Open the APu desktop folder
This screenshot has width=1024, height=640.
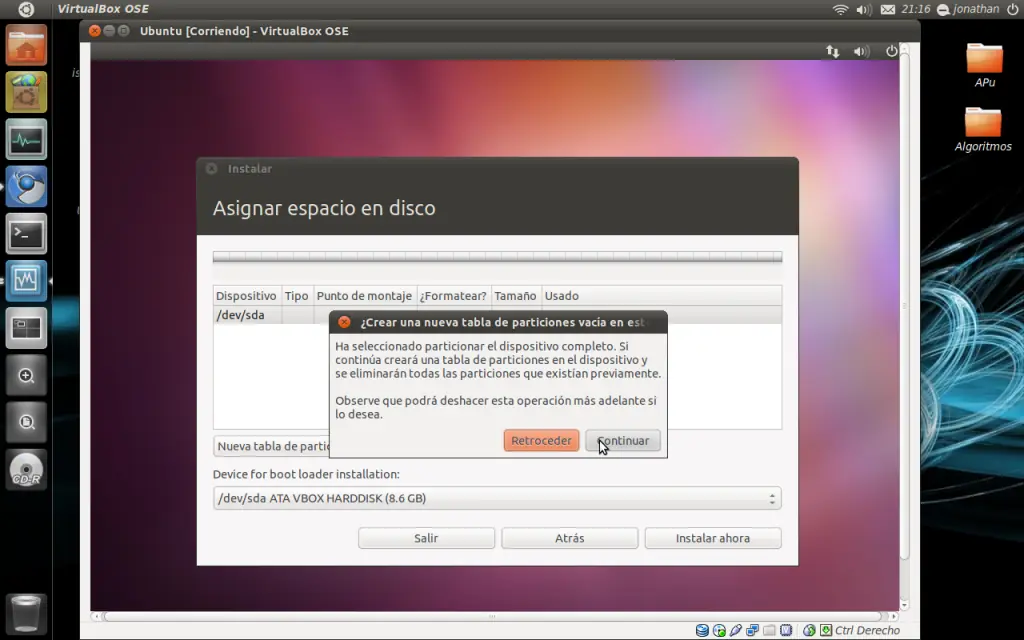coord(984,65)
